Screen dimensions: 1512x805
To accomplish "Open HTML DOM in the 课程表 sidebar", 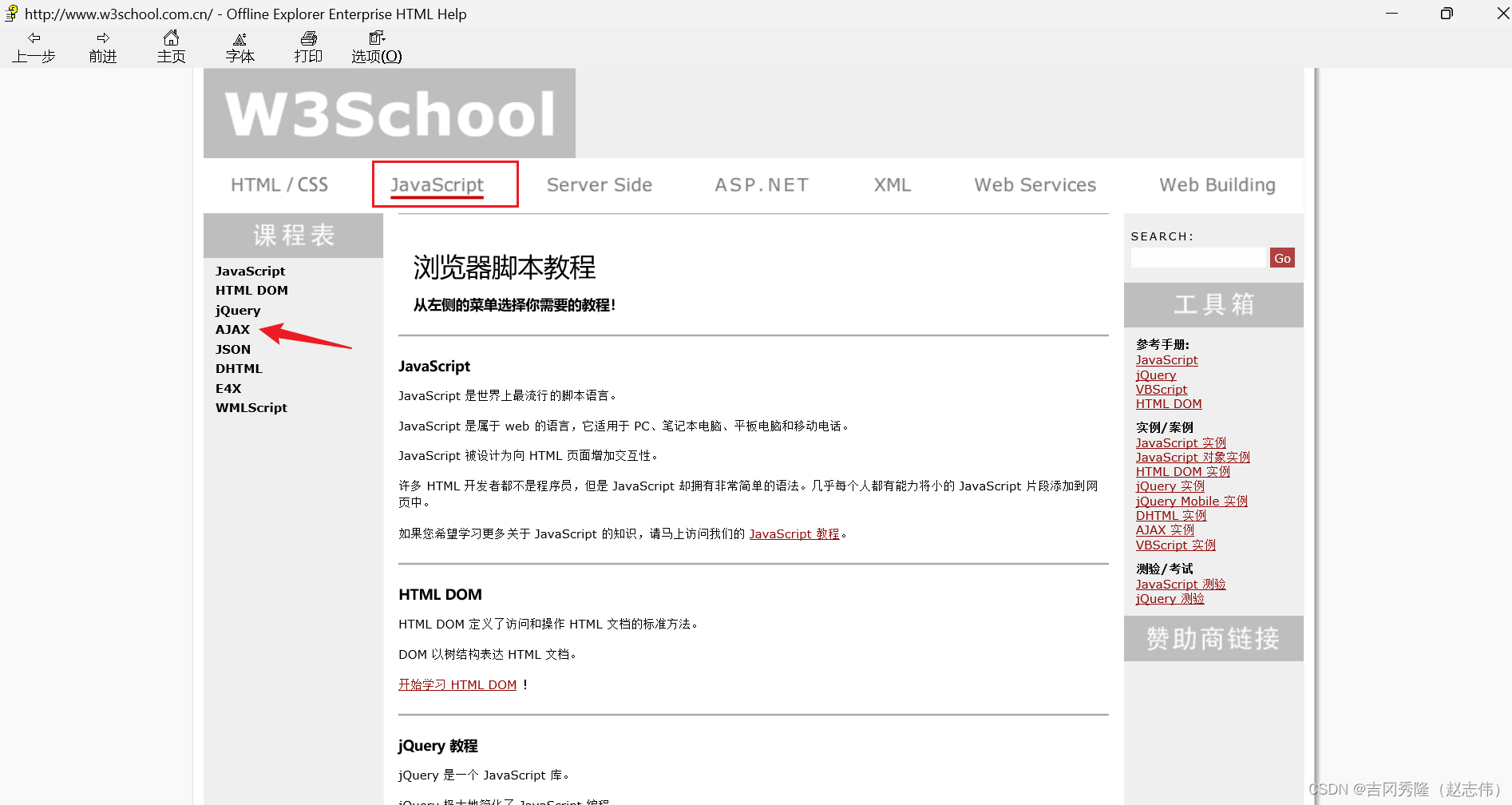I will [x=251, y=291].
